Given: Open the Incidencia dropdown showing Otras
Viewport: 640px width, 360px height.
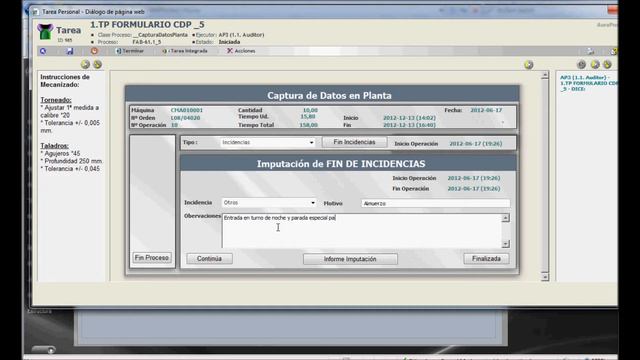Looking at the screenshot, I should click(269, 202).
